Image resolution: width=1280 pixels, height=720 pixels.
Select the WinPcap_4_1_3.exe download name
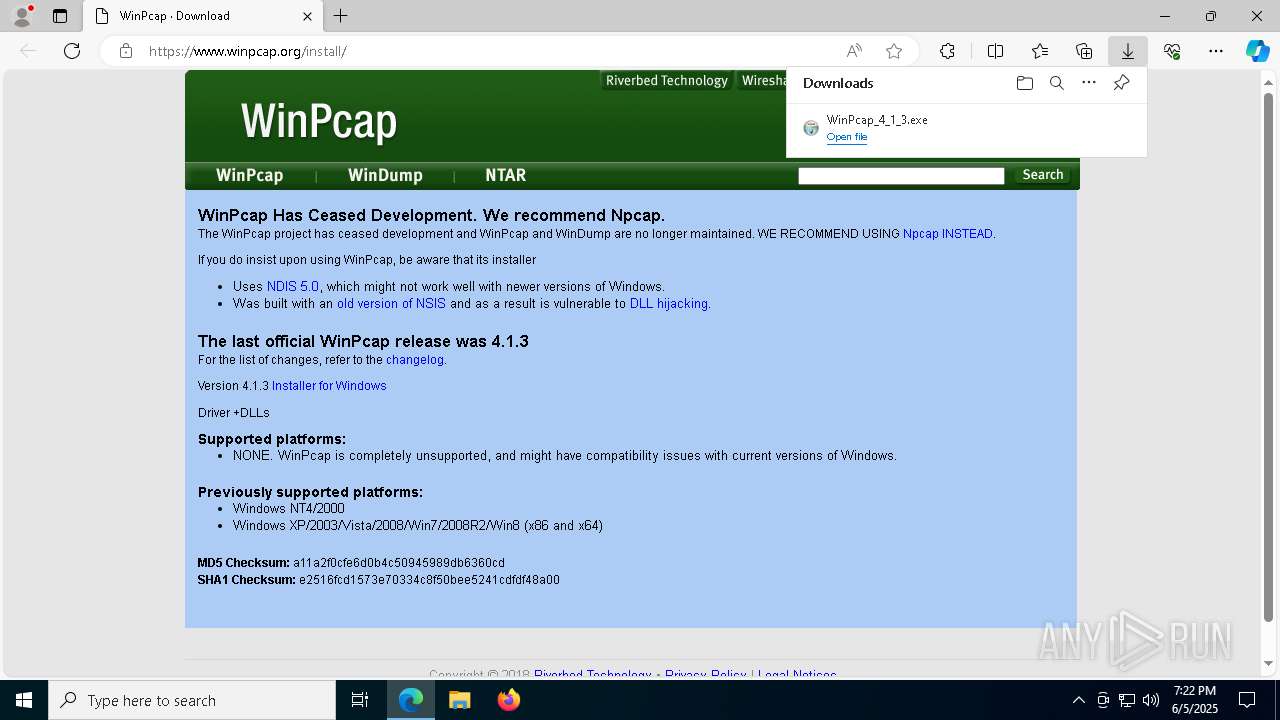tap(877, 120)
